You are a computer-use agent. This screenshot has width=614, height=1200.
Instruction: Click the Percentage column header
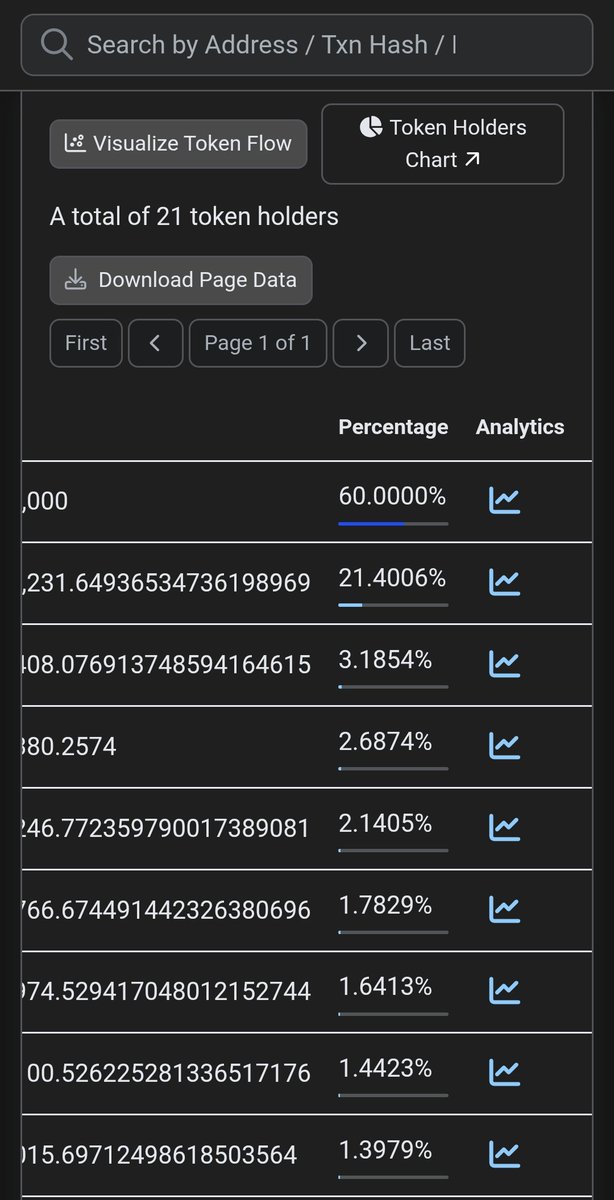click(x=393, y=427)
